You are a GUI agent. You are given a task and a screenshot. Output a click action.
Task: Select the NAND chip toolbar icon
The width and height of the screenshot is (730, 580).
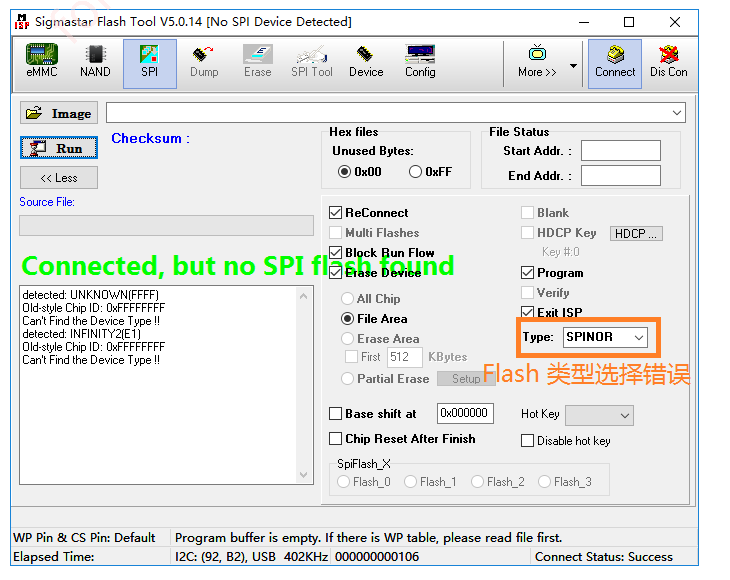[x=95, y=61]
